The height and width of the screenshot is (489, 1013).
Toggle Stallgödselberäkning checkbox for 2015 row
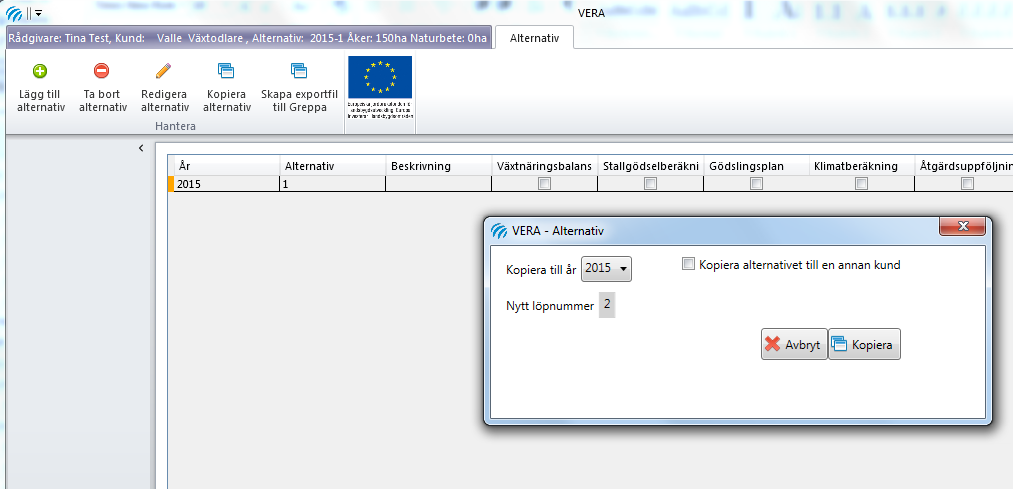click(651, 184)
